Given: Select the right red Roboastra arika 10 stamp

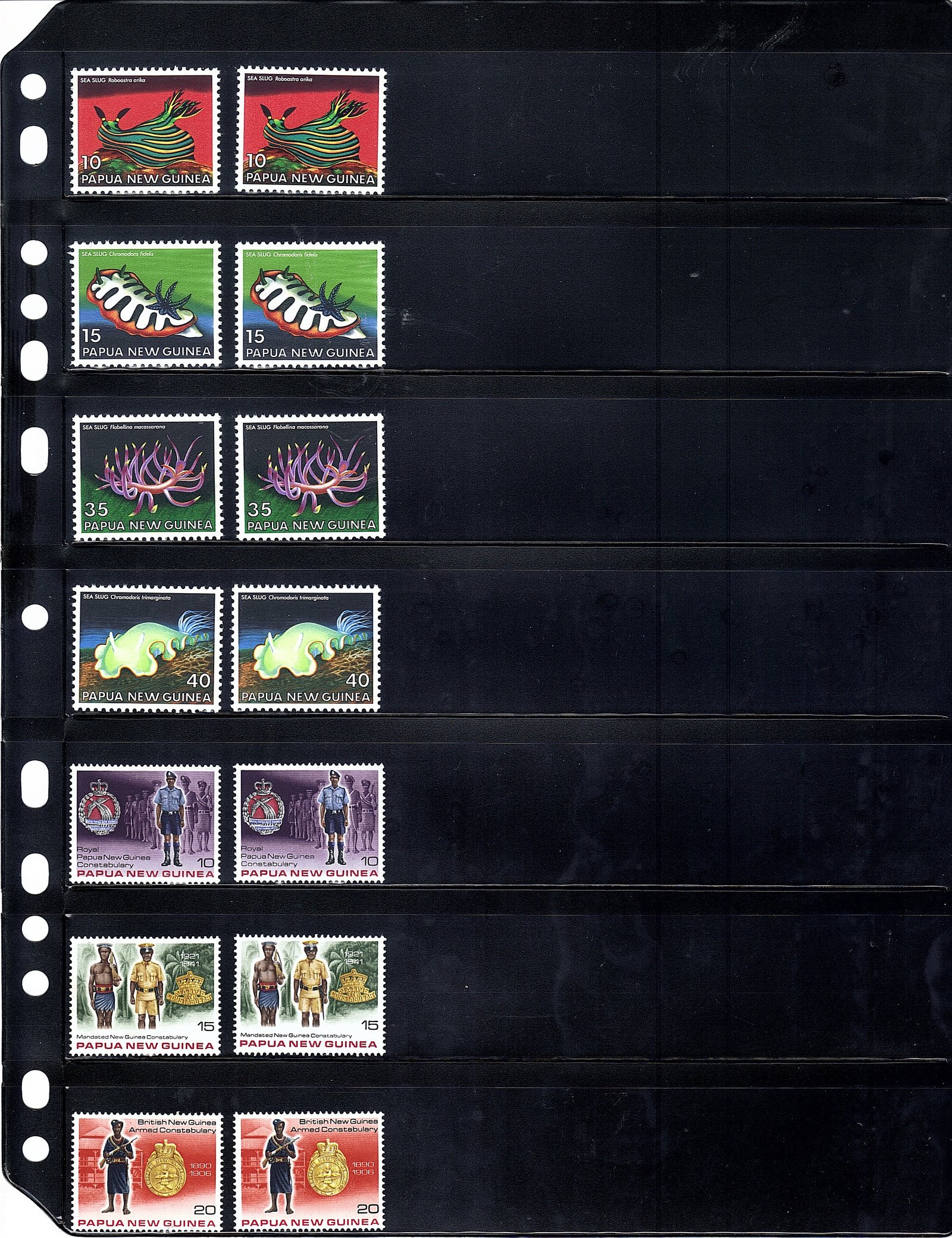Looking at the screenshot, I should tap(310, 130).
